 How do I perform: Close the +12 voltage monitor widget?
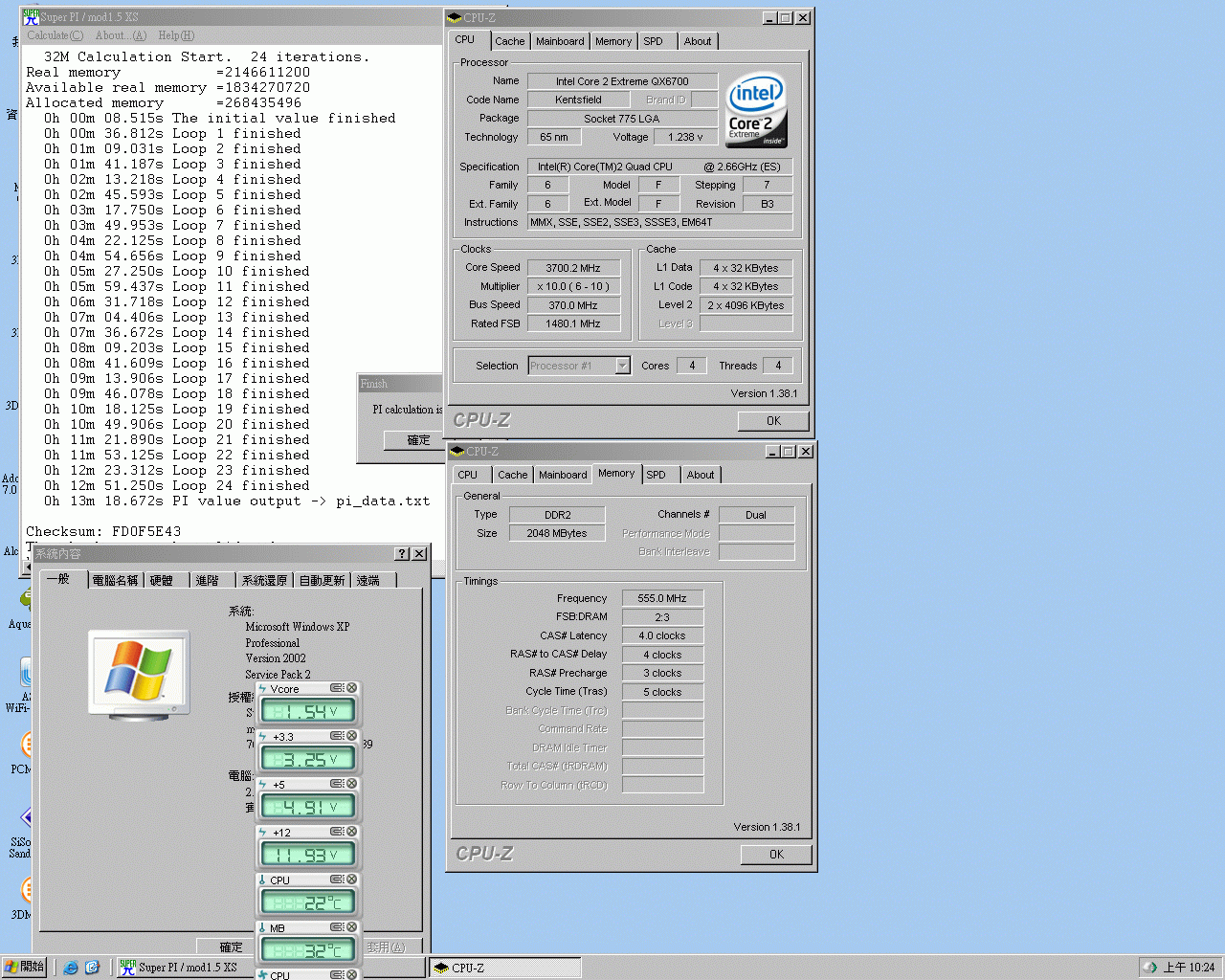click(x=352, y=832)
